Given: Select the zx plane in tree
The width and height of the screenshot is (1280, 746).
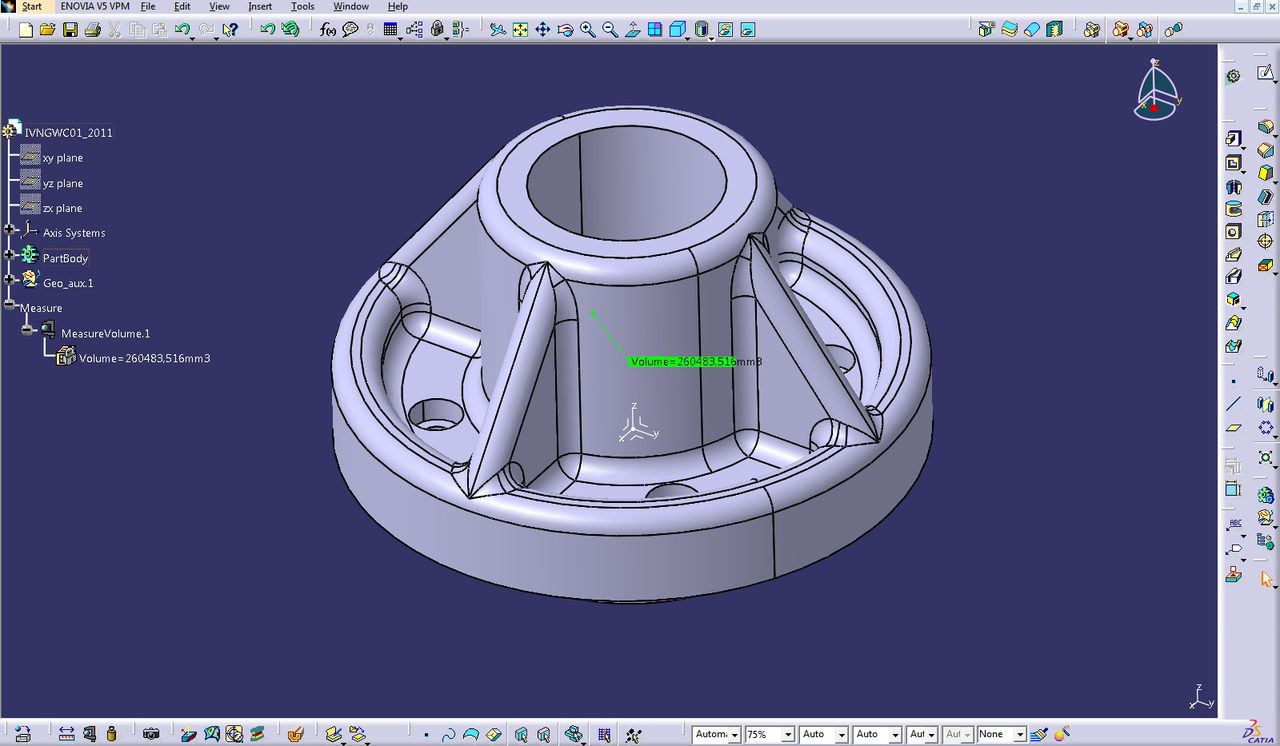Looking at the screenshot, I should click(x=62, y=208).
